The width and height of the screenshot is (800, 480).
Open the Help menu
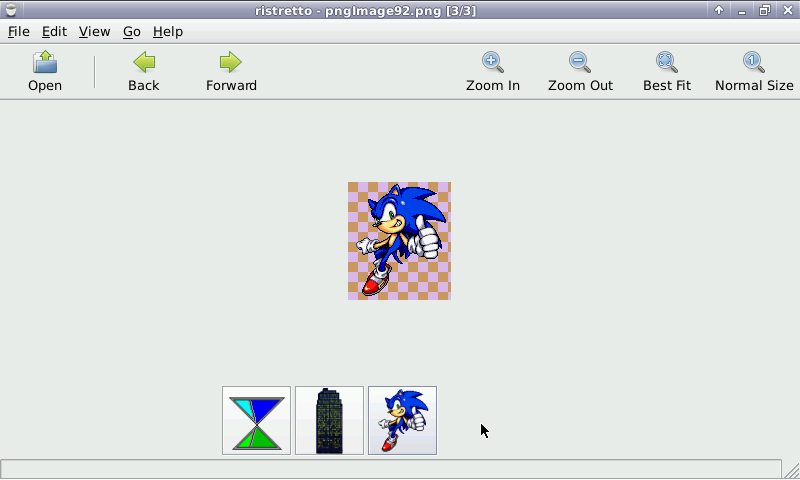(x=168, y=32)
